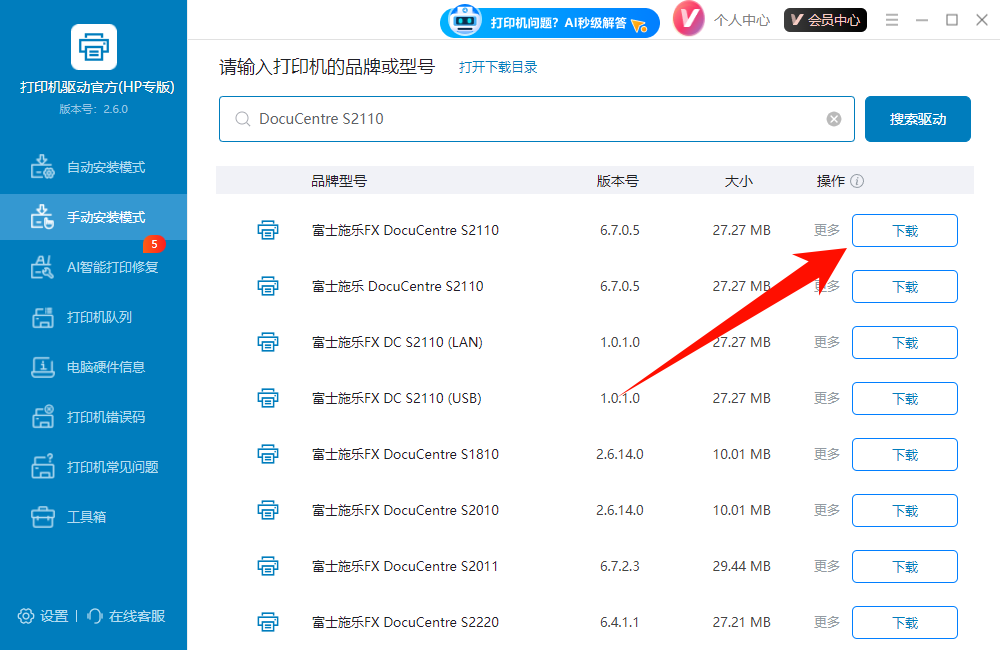Open 设置 settings at sidebar bottom
The height and width of the screenshot is (650, 1000).
coord(44,616)
